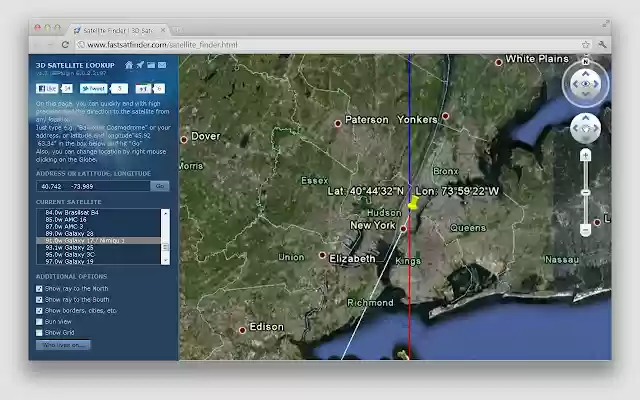Click the Facebook Like button
The width and height of the screenshot is (640, 400).
point(47,89)
